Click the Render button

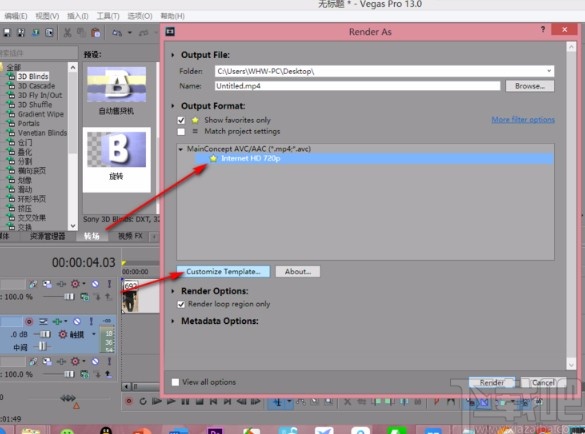[492, 383]
